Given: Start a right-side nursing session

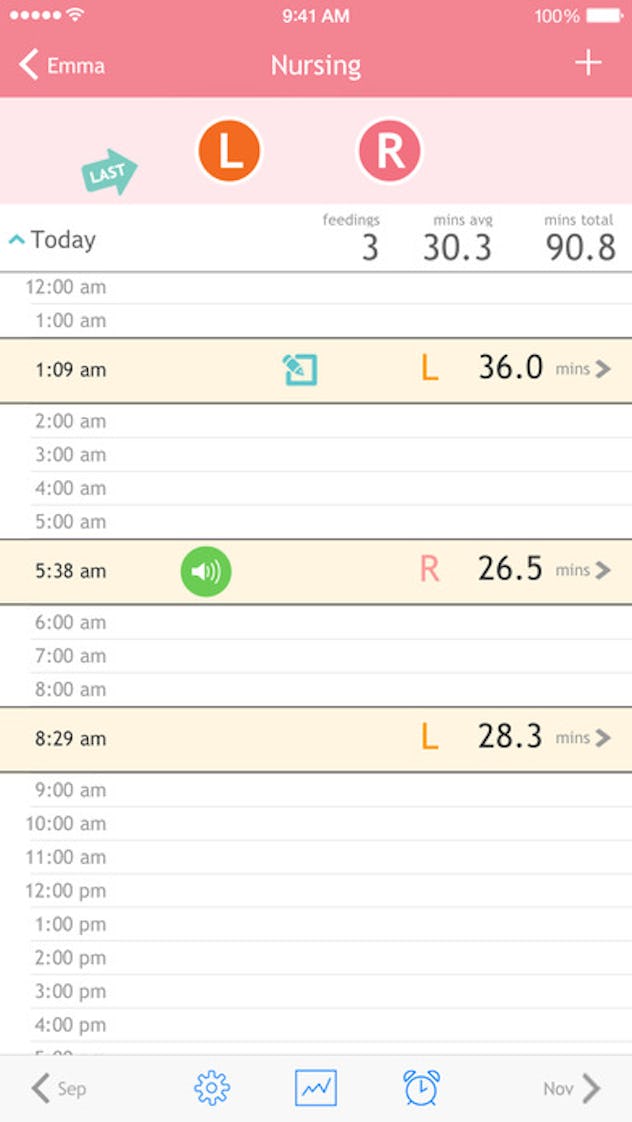Looking at the screenshot, I should (x=388, y=151).
